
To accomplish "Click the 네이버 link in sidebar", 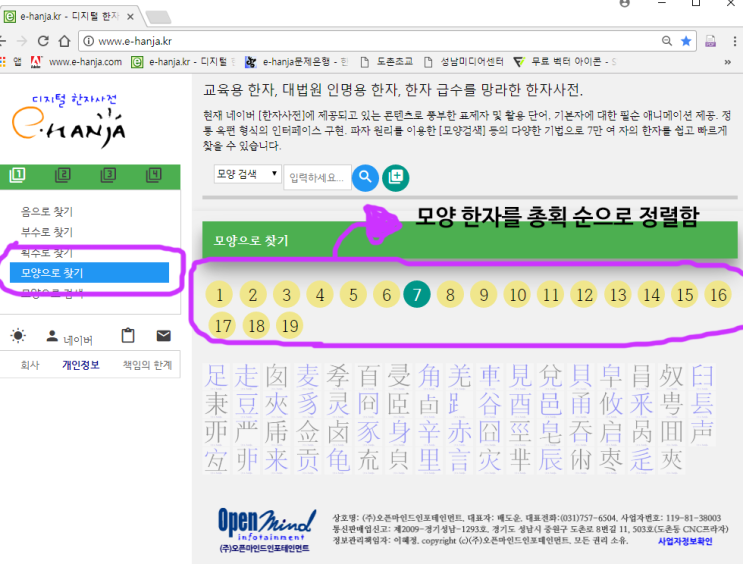I will pyautogui.click(x=78, y=340).
